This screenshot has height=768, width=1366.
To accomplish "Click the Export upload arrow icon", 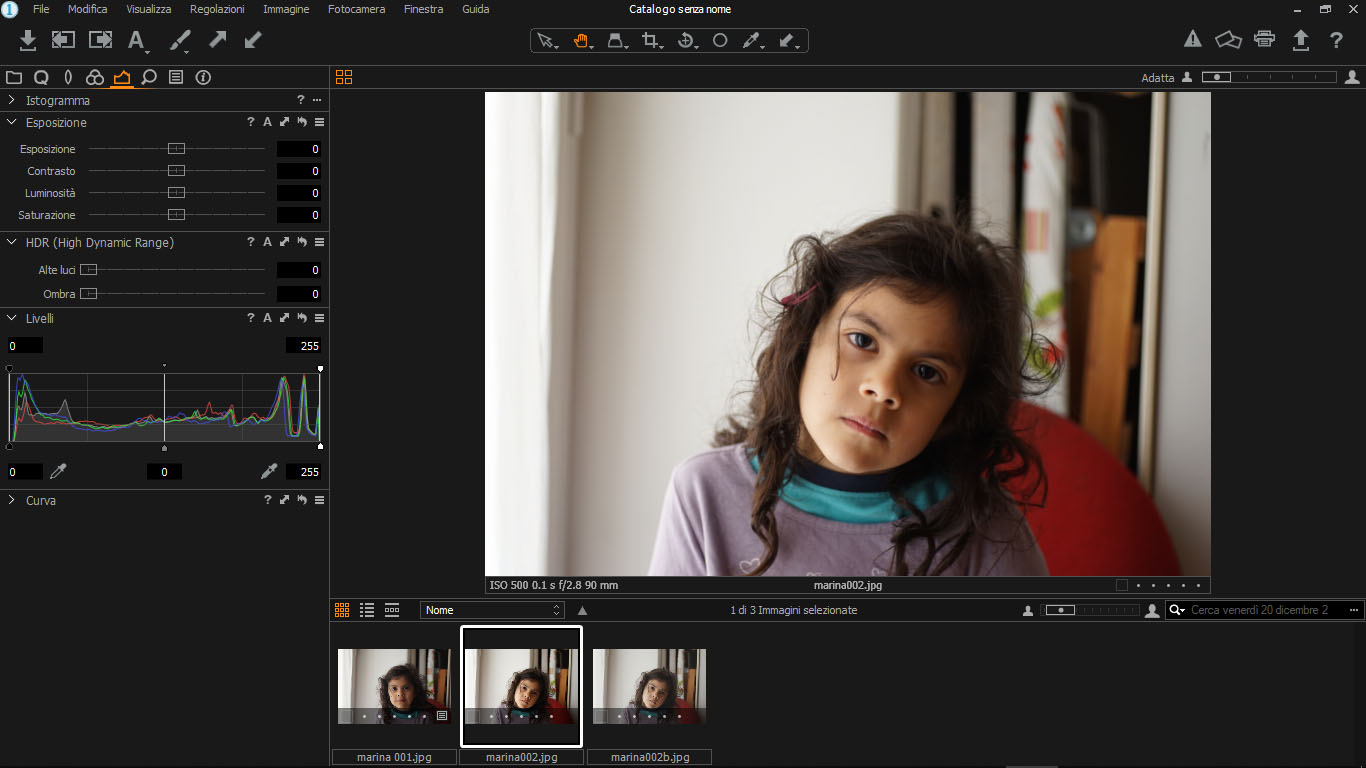I will [x=1300, y=40].
